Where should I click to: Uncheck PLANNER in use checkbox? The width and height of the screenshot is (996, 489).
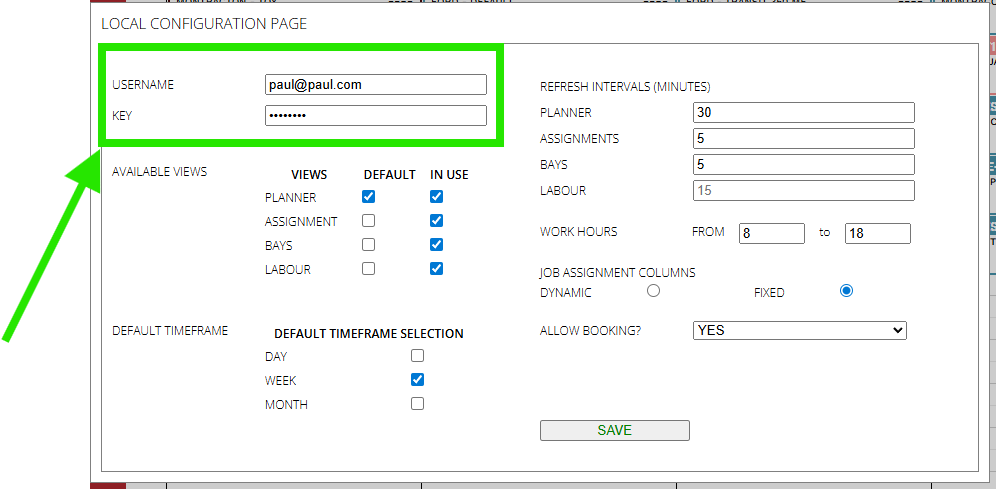click(x=436, y=197)
